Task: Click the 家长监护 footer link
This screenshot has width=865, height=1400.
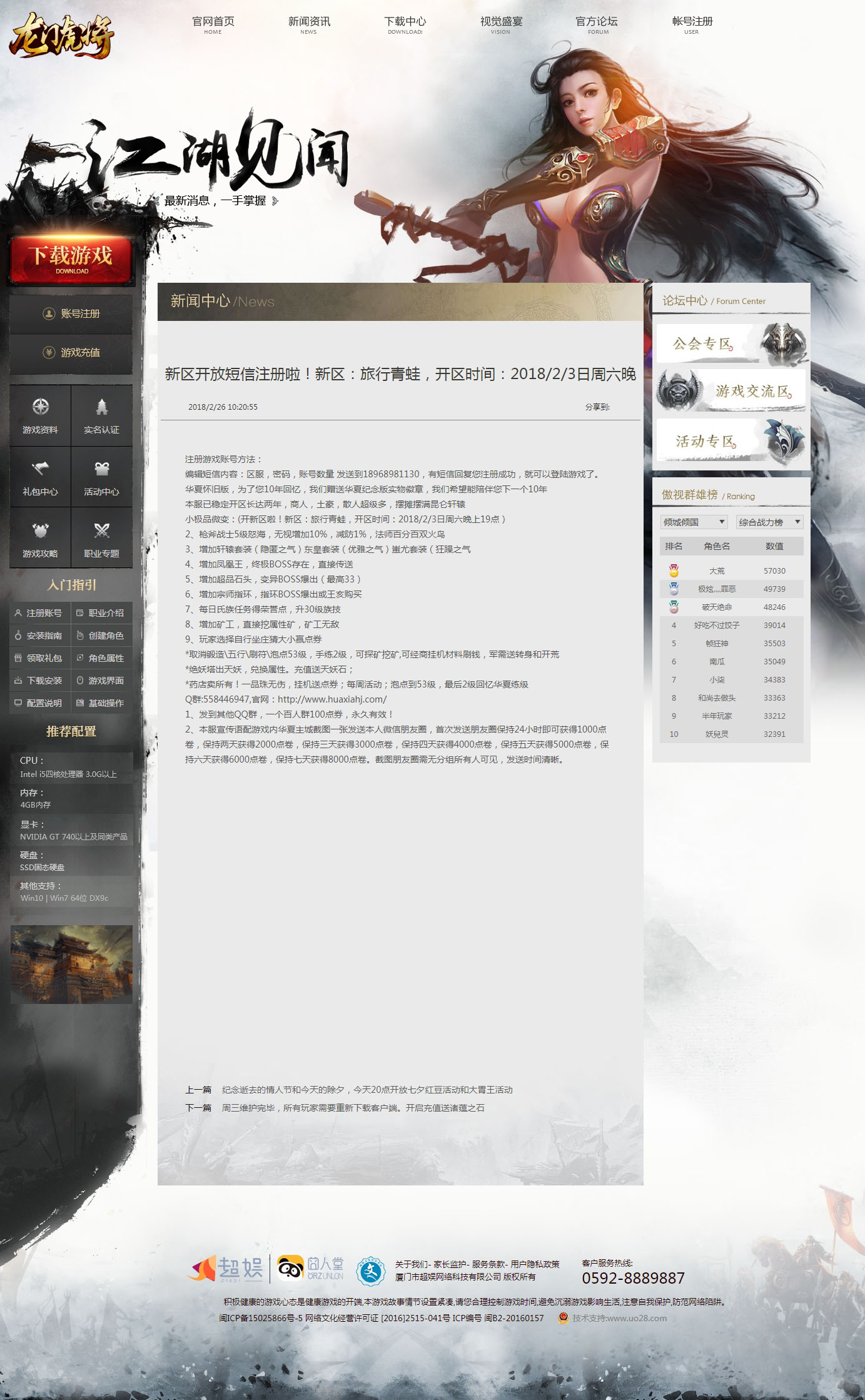Action: click(448, 1264)
